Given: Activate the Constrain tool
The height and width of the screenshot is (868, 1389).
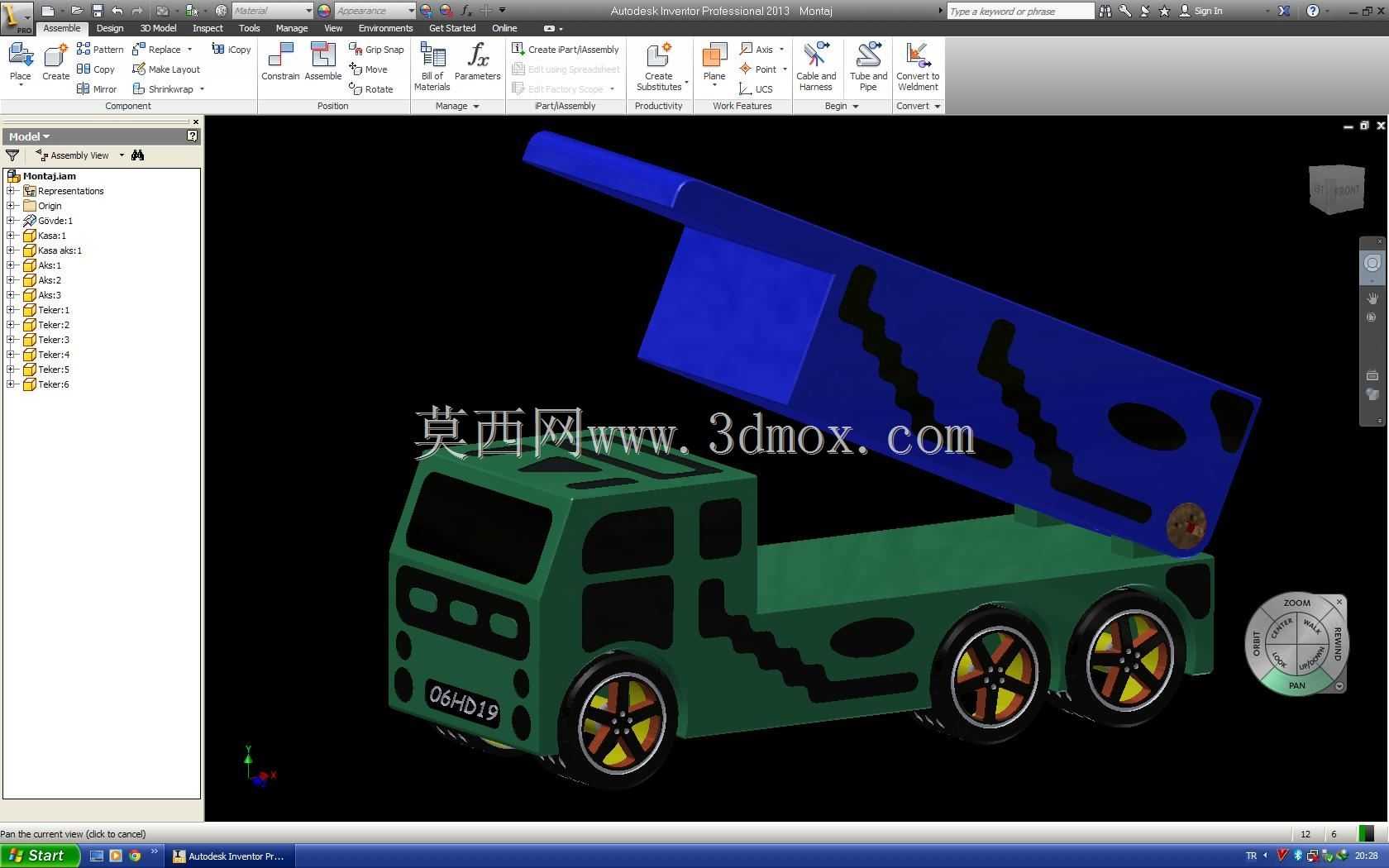Looking at the screenshot, I should [x=280, y=62].
